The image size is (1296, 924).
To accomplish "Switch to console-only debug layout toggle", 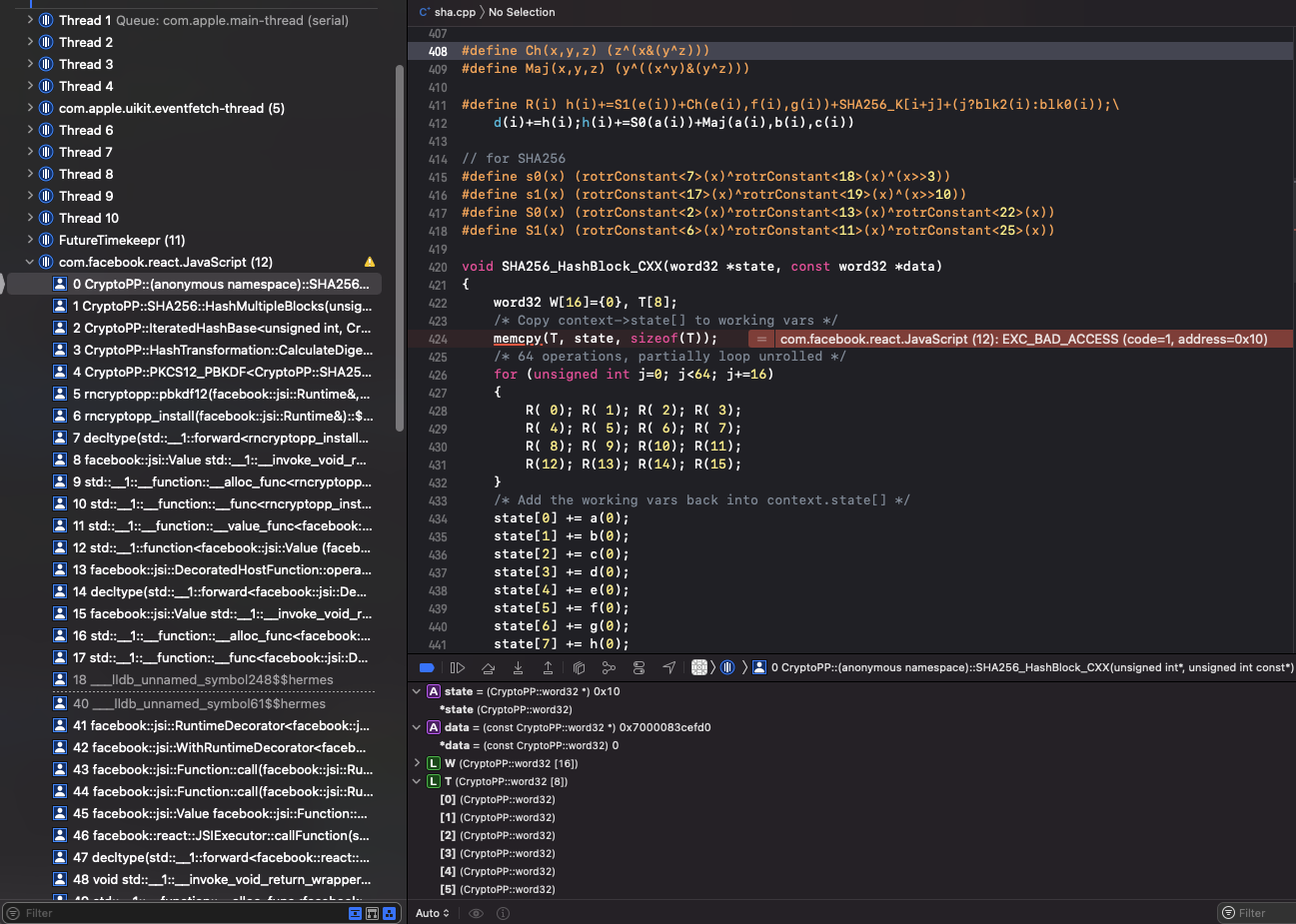I will pos(373,913).
